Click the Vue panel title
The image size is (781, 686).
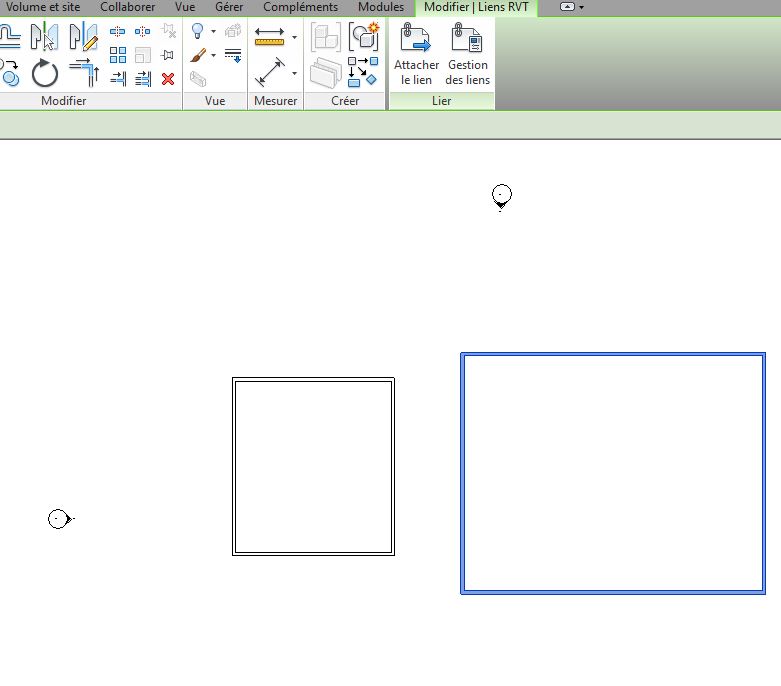click(x=215, y=101)
